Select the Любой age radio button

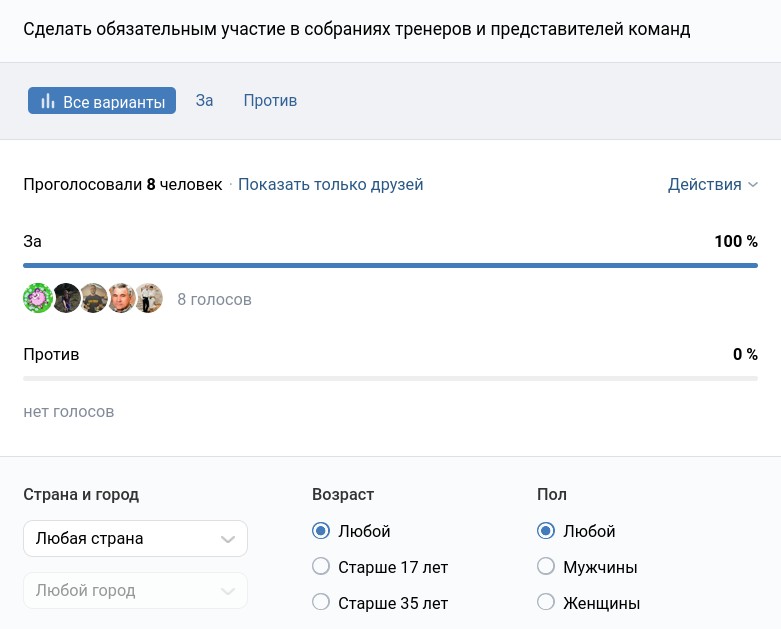coord(321,531)
